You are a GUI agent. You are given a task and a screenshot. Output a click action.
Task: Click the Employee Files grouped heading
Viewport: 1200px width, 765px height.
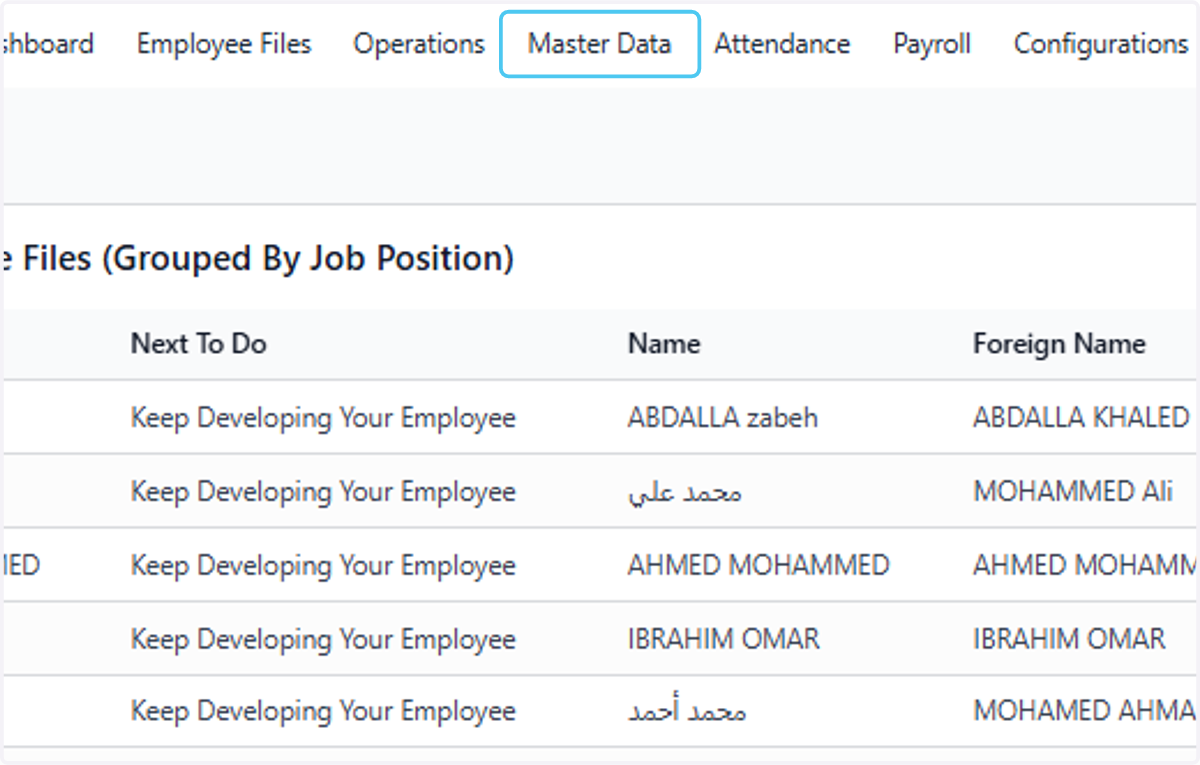[x=257, y=259]
